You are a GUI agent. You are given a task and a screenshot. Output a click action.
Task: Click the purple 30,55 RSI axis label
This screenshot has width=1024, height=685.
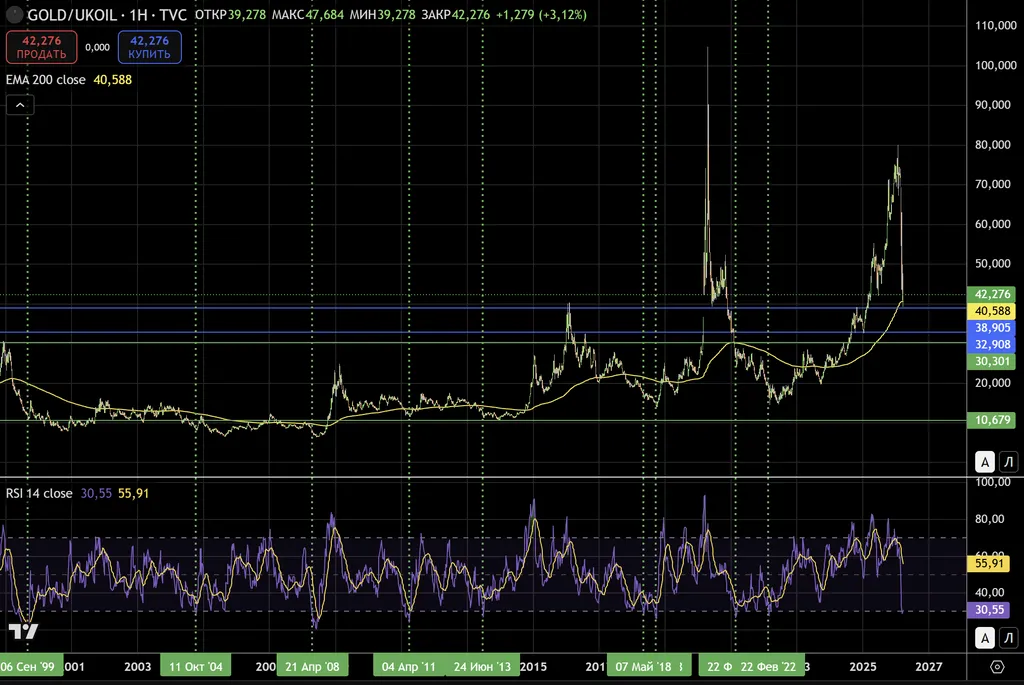[x=995, y=609]
